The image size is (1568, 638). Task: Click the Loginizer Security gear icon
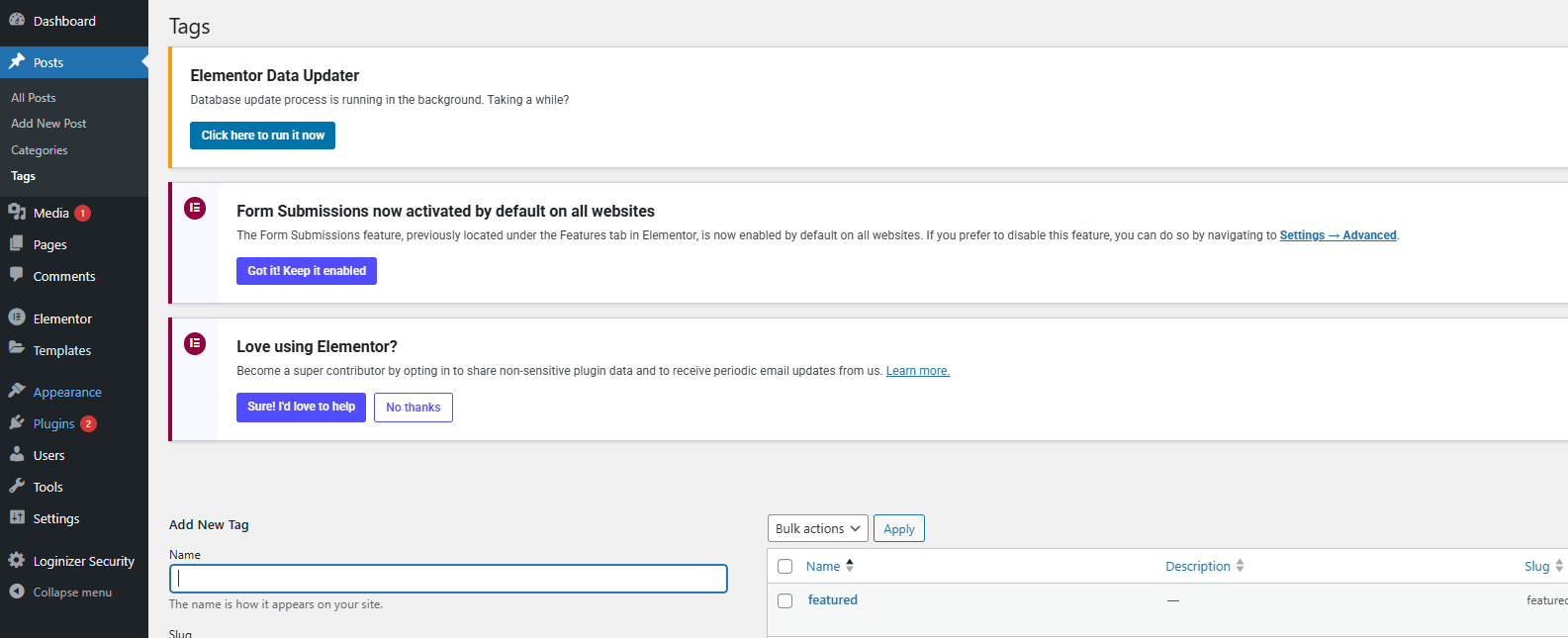pyautogui.click(x=17, y=560)
